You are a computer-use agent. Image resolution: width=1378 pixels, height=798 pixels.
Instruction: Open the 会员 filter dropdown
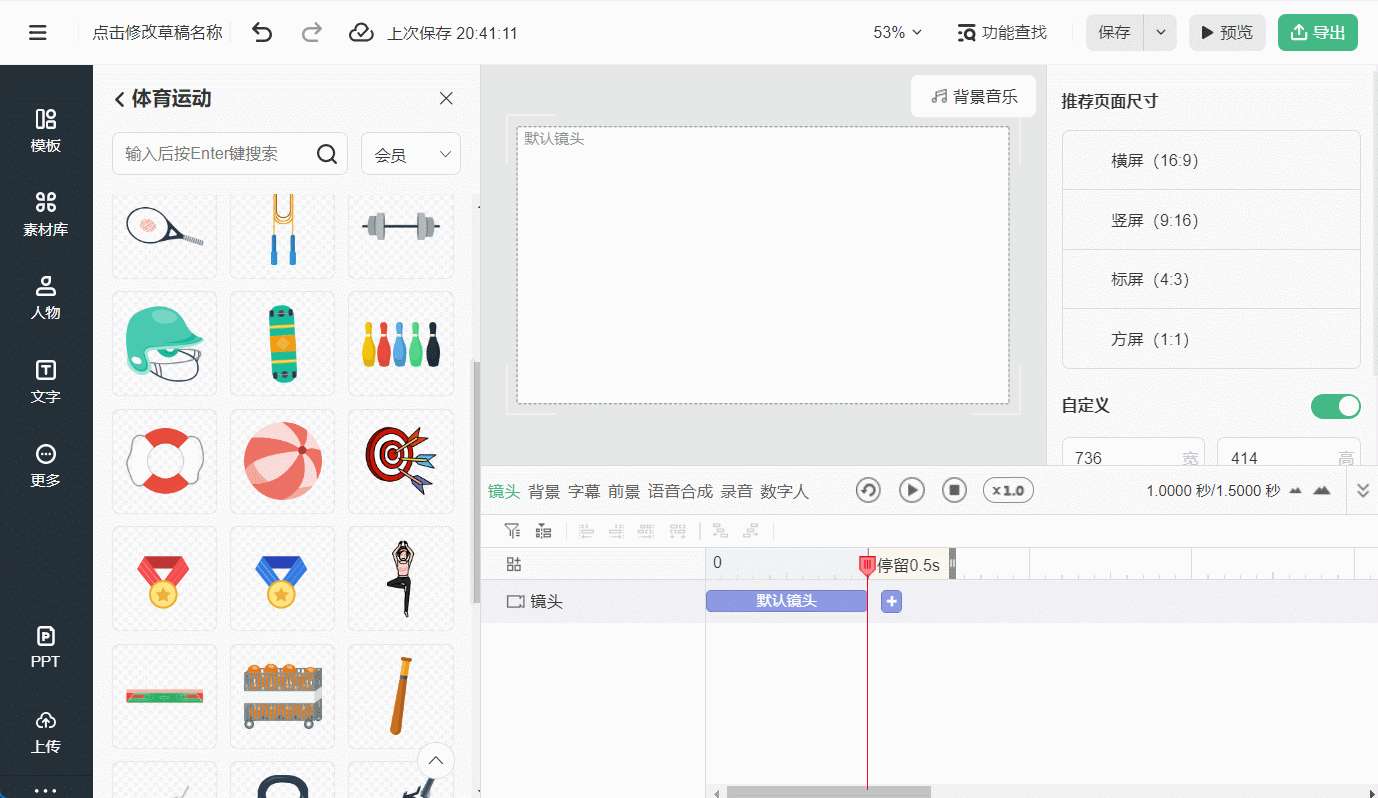[411, 154]
